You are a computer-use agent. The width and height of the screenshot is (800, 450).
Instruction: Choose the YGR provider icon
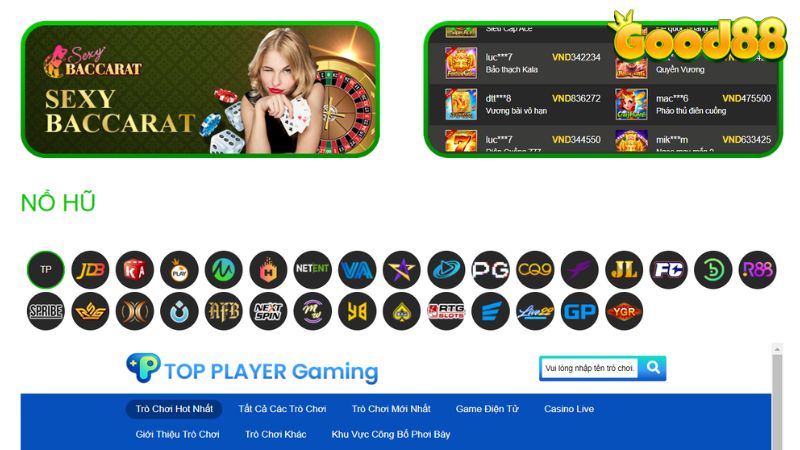624,311
